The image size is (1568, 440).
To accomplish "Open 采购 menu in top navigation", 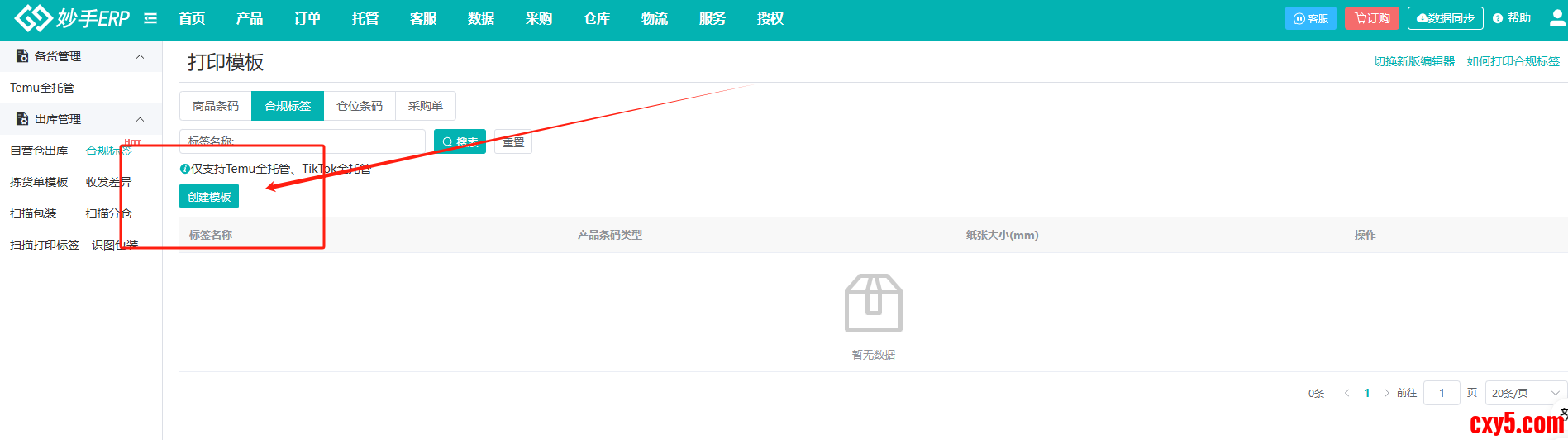I will click(x=539, y=18).
